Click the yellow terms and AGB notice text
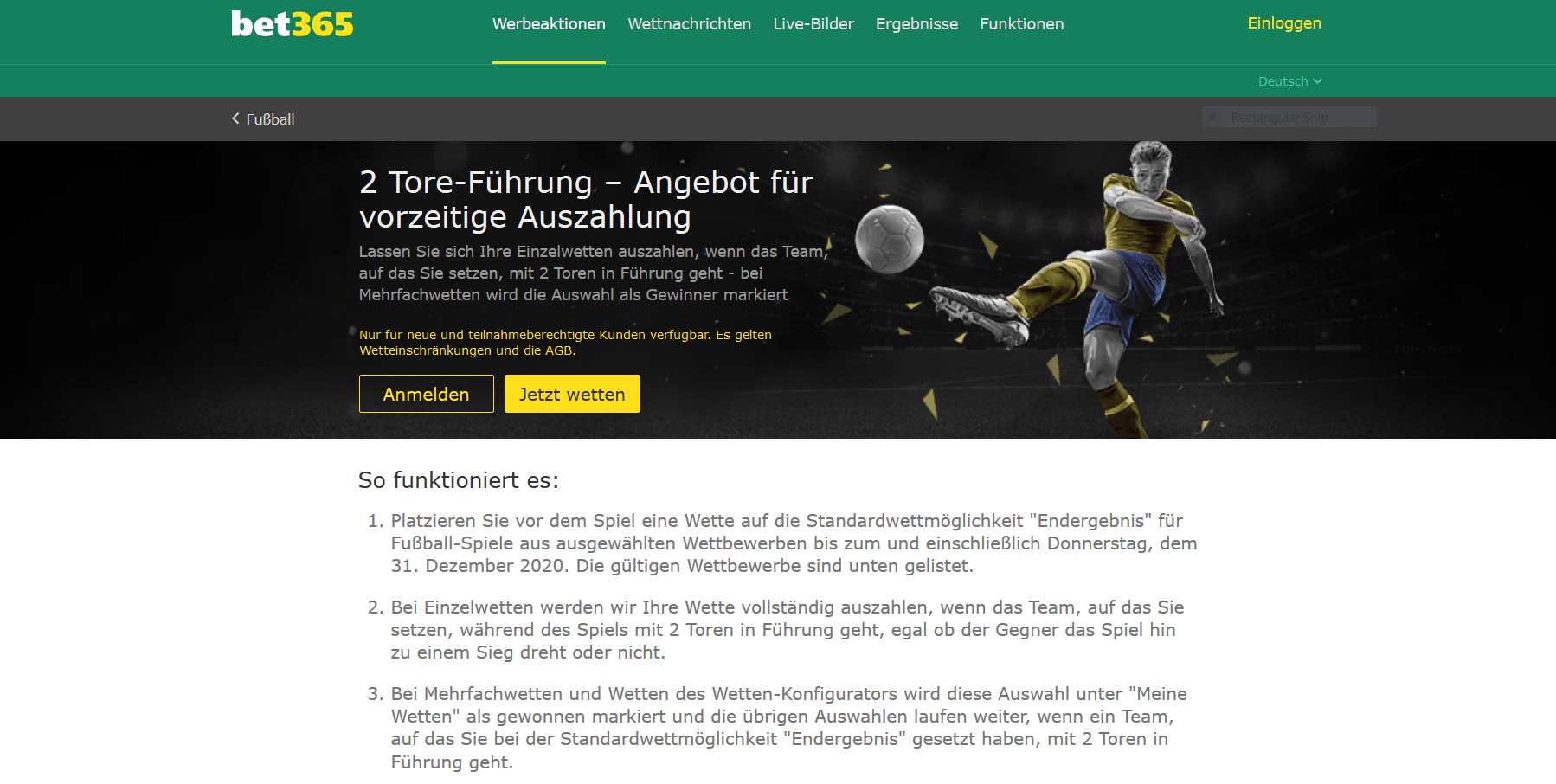This screenshot has width=1556, height=784. [565, 343]
